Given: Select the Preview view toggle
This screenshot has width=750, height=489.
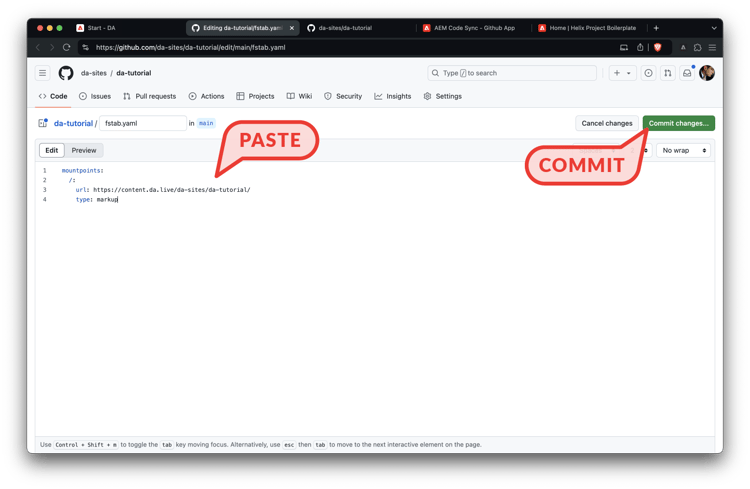Looking at the screenshot, I should pos(84,150).
